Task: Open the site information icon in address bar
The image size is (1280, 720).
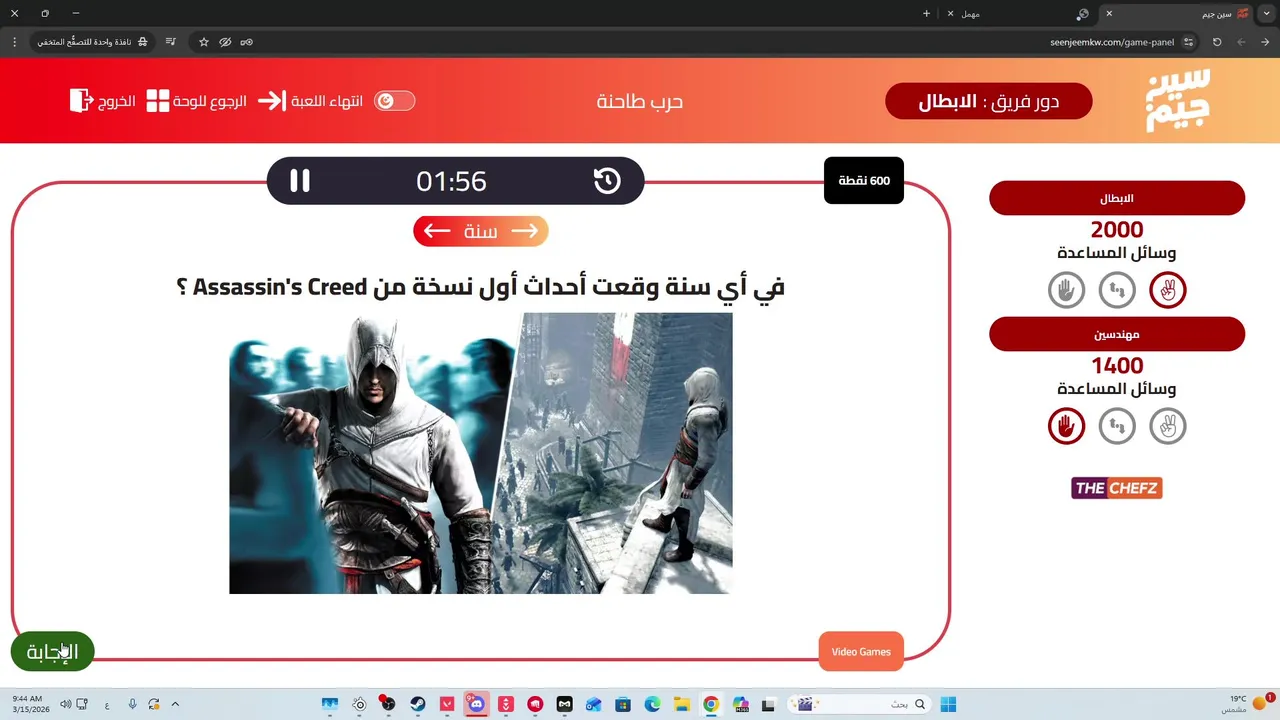Action: pyautogui.click(x=1188, y=42)
